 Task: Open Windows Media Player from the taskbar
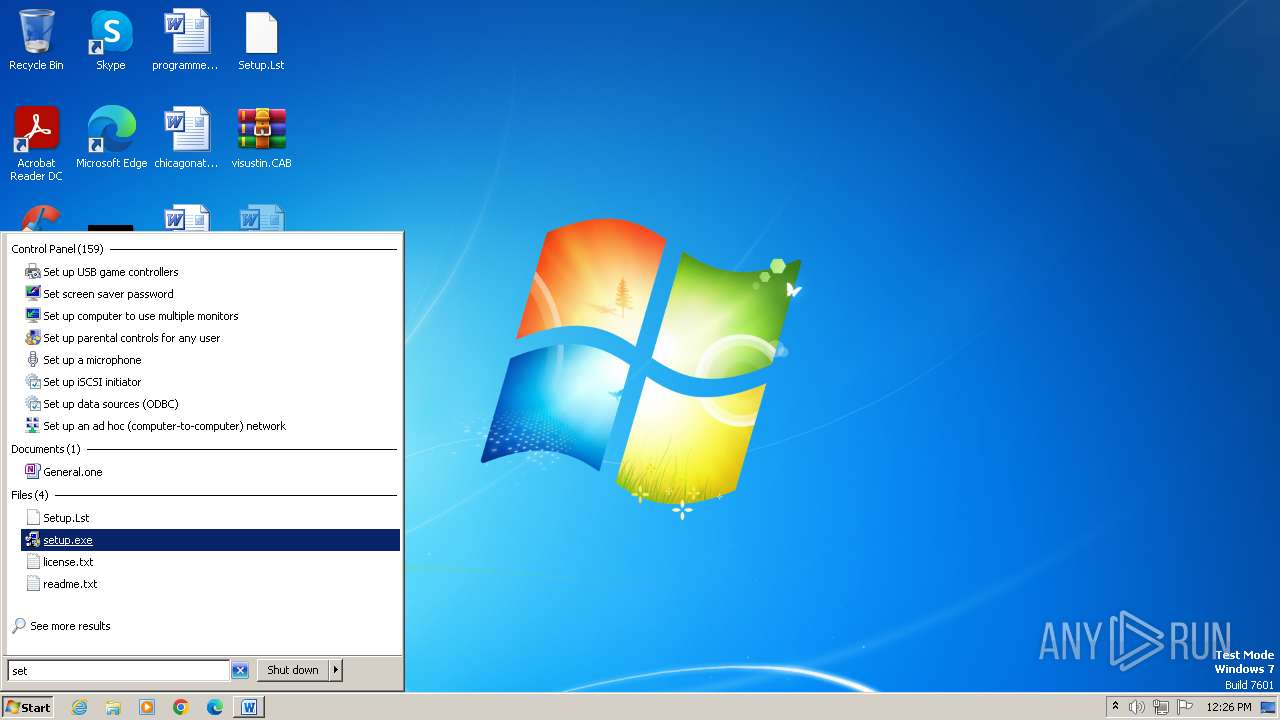(147, 707)
